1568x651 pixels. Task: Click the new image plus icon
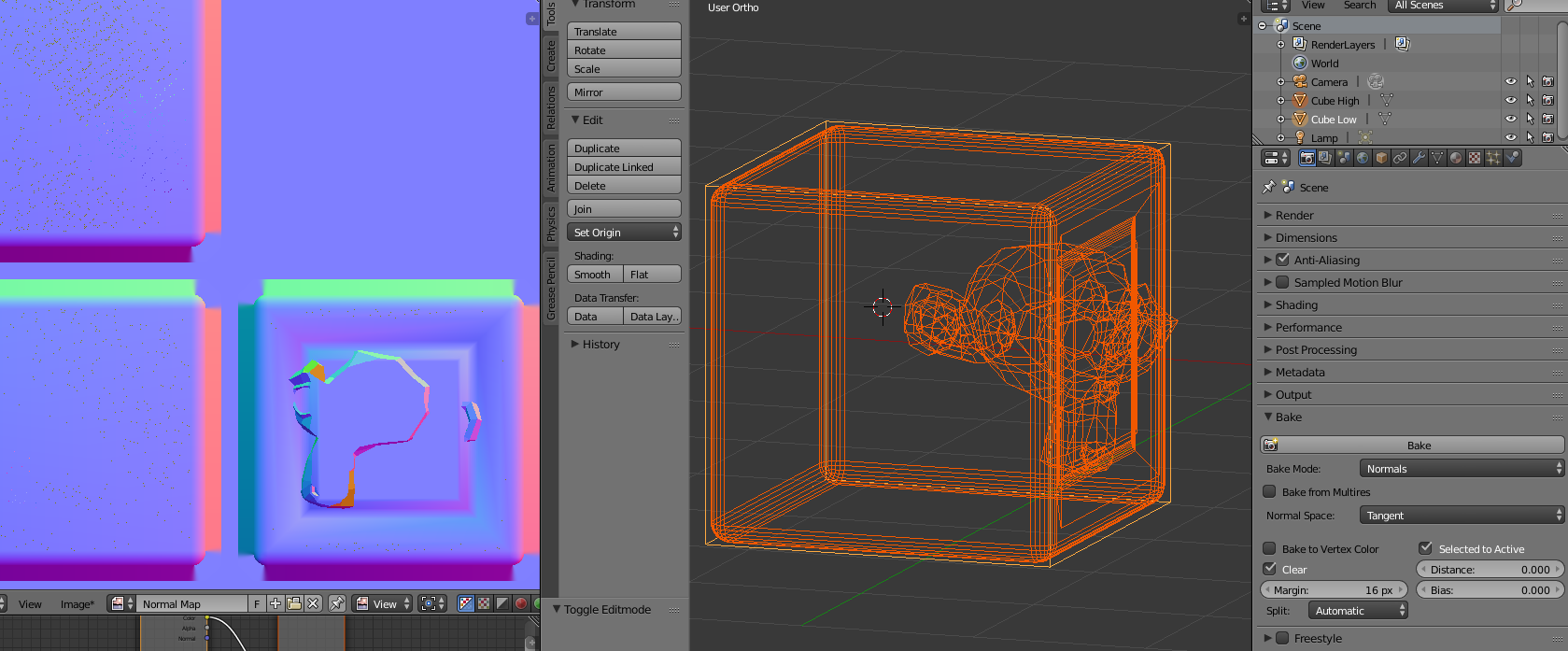tap(275, 603)
